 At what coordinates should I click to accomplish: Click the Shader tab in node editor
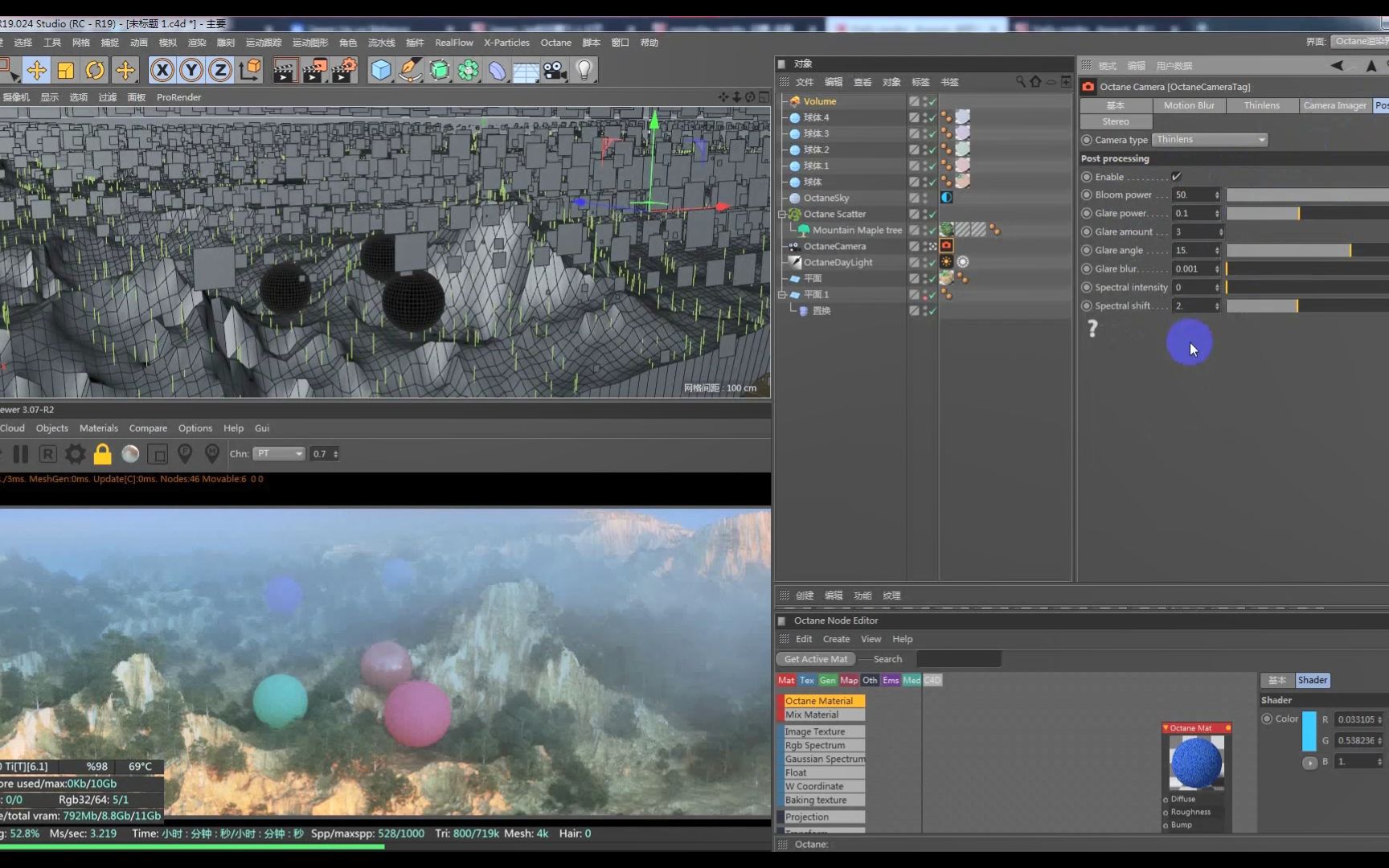(1312, 681)
